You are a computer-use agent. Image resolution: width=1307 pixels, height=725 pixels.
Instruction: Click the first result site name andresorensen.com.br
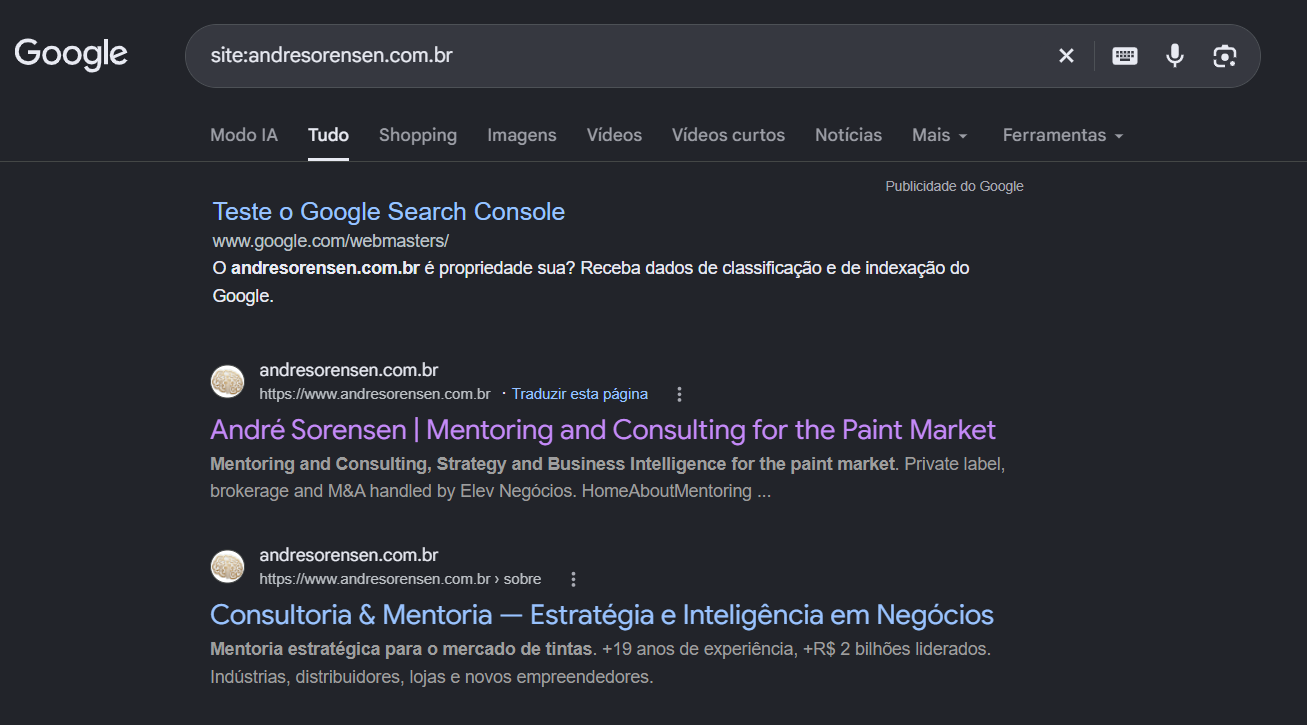[349, 371]
